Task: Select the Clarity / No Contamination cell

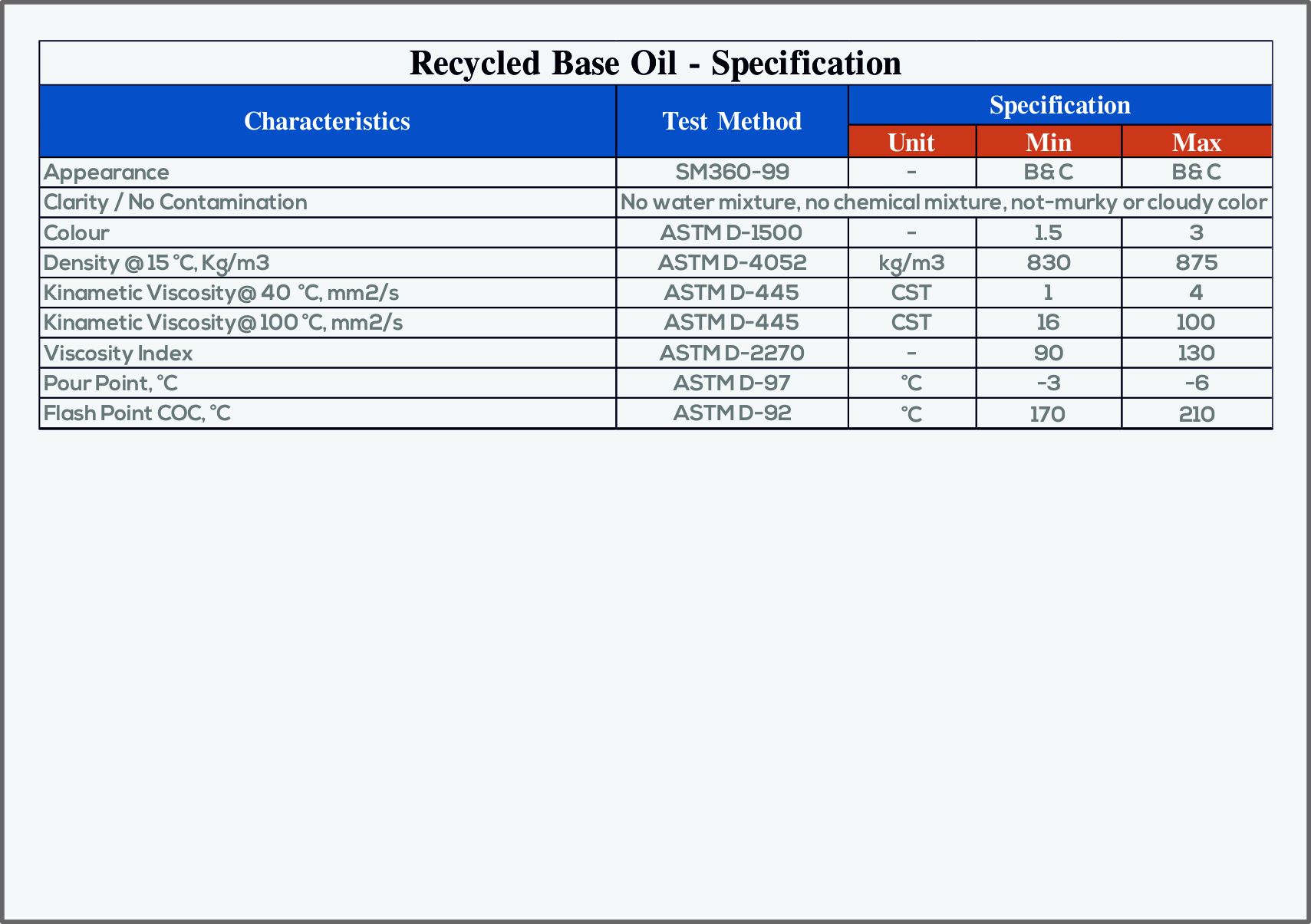Action: tap(176, 202)
